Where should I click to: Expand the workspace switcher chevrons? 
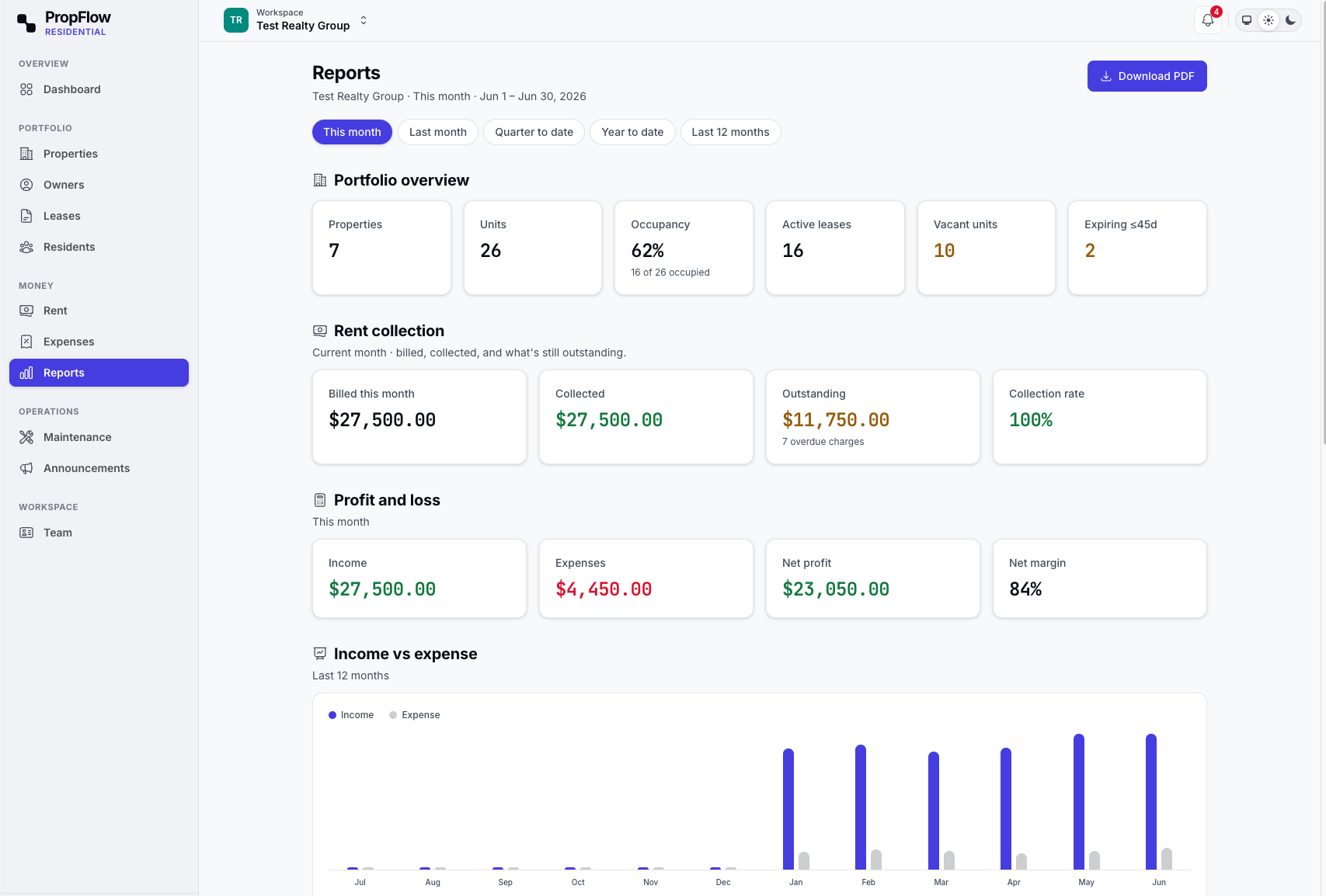(x=364, y=20)
